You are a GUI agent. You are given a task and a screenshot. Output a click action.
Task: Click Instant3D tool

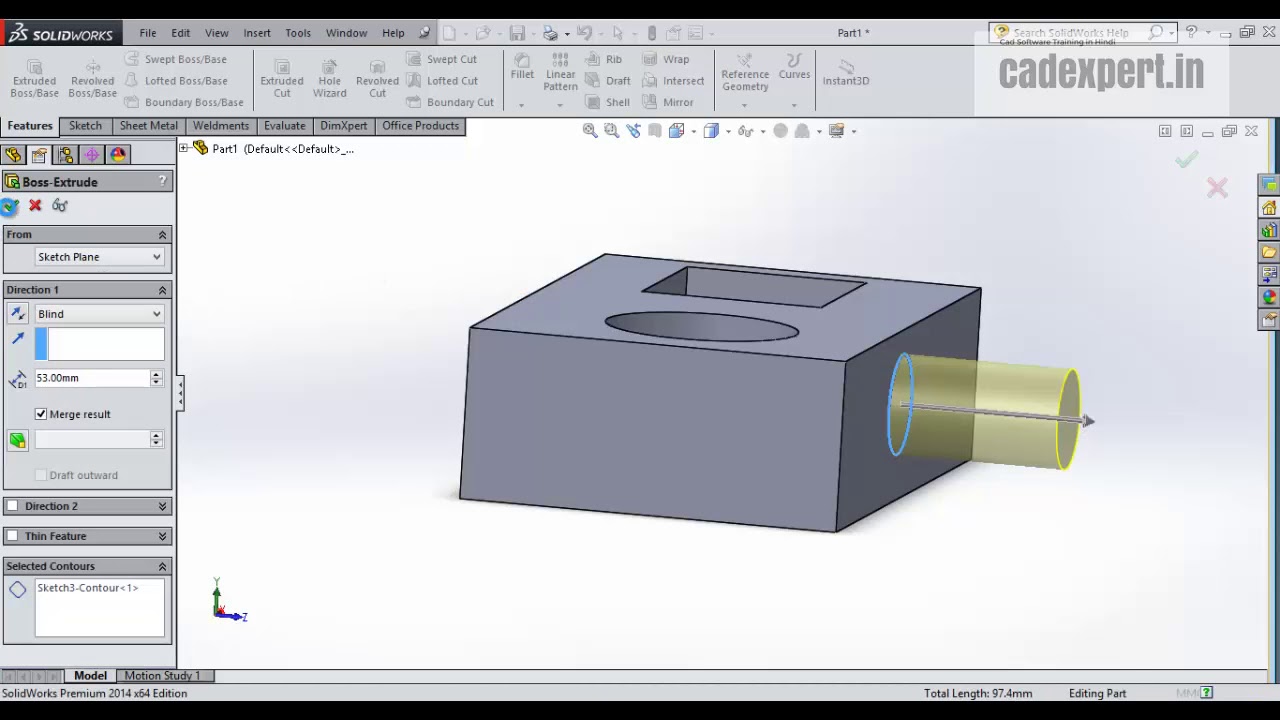[846, 72]
